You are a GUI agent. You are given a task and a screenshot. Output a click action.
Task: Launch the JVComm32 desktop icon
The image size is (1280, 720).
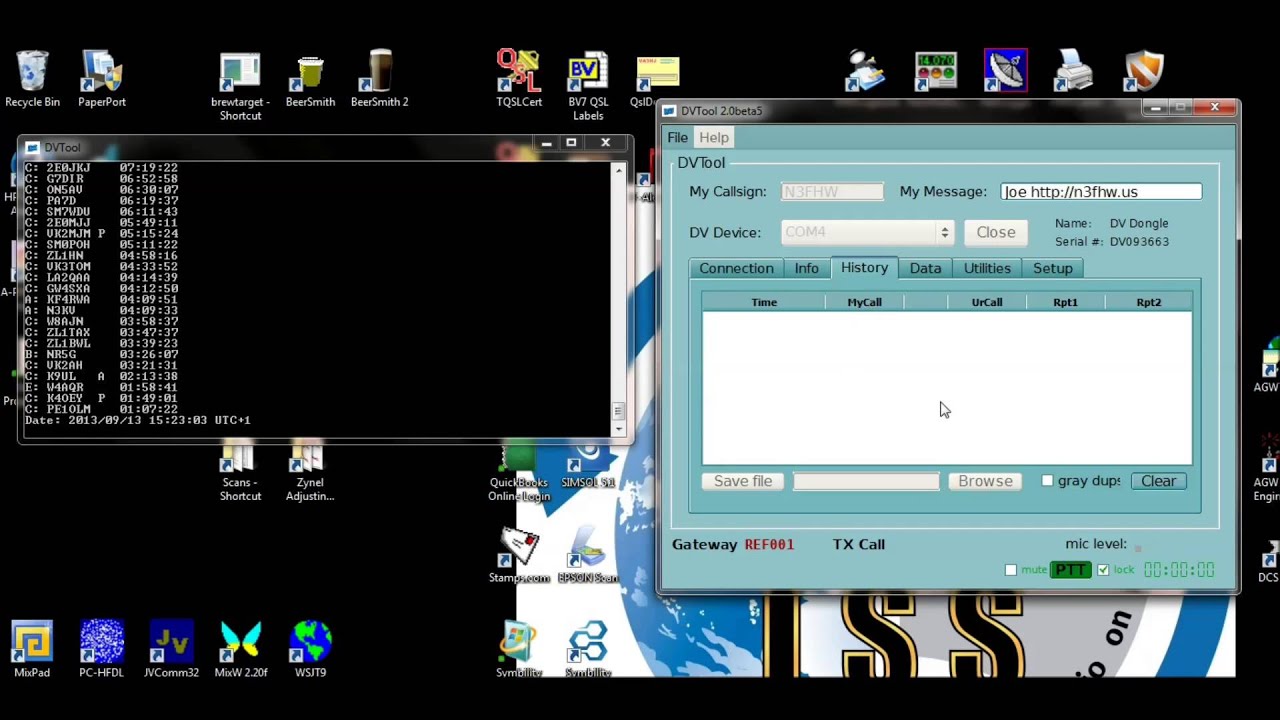171,649
